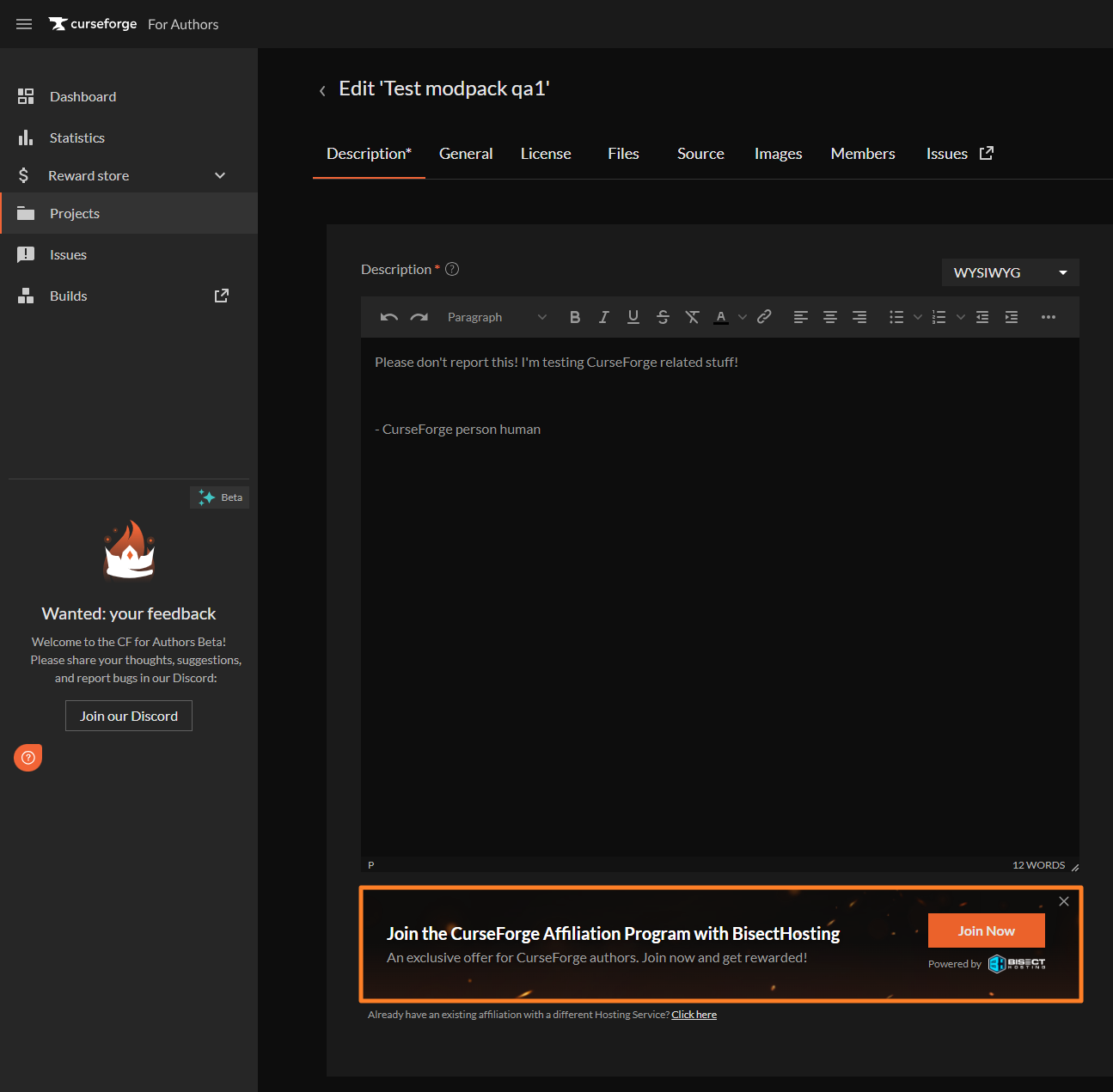Open the WYSIWYG editor mode dropdown

coord(1010,272)
